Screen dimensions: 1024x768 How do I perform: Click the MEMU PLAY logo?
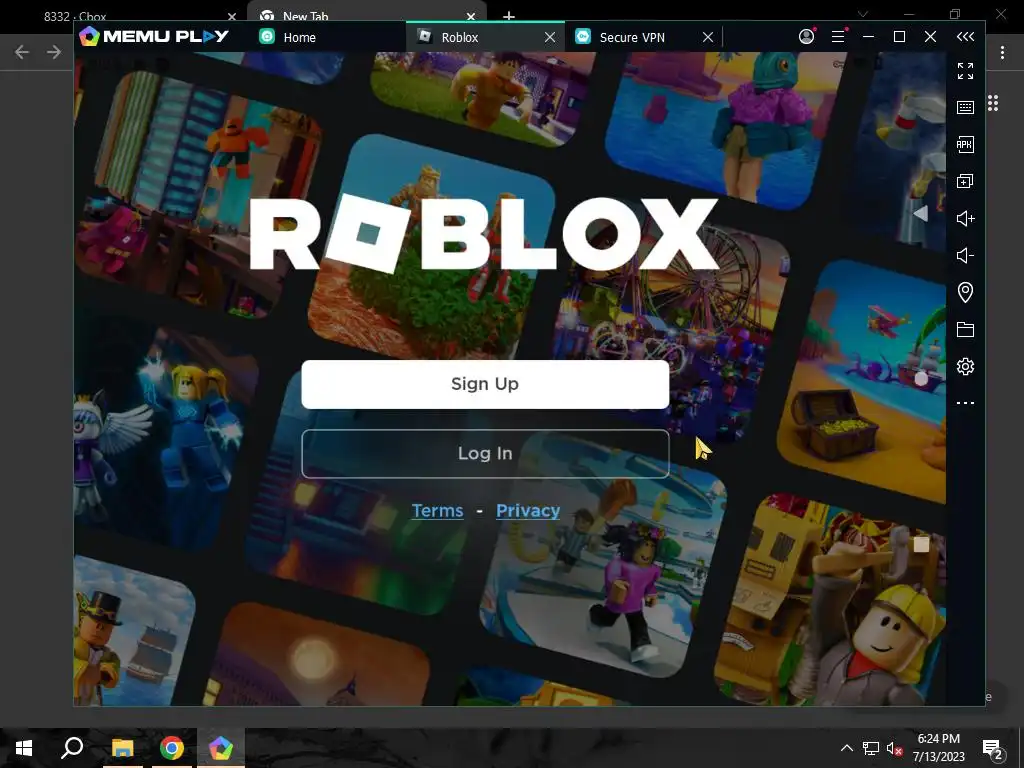(x=154, y=37)
